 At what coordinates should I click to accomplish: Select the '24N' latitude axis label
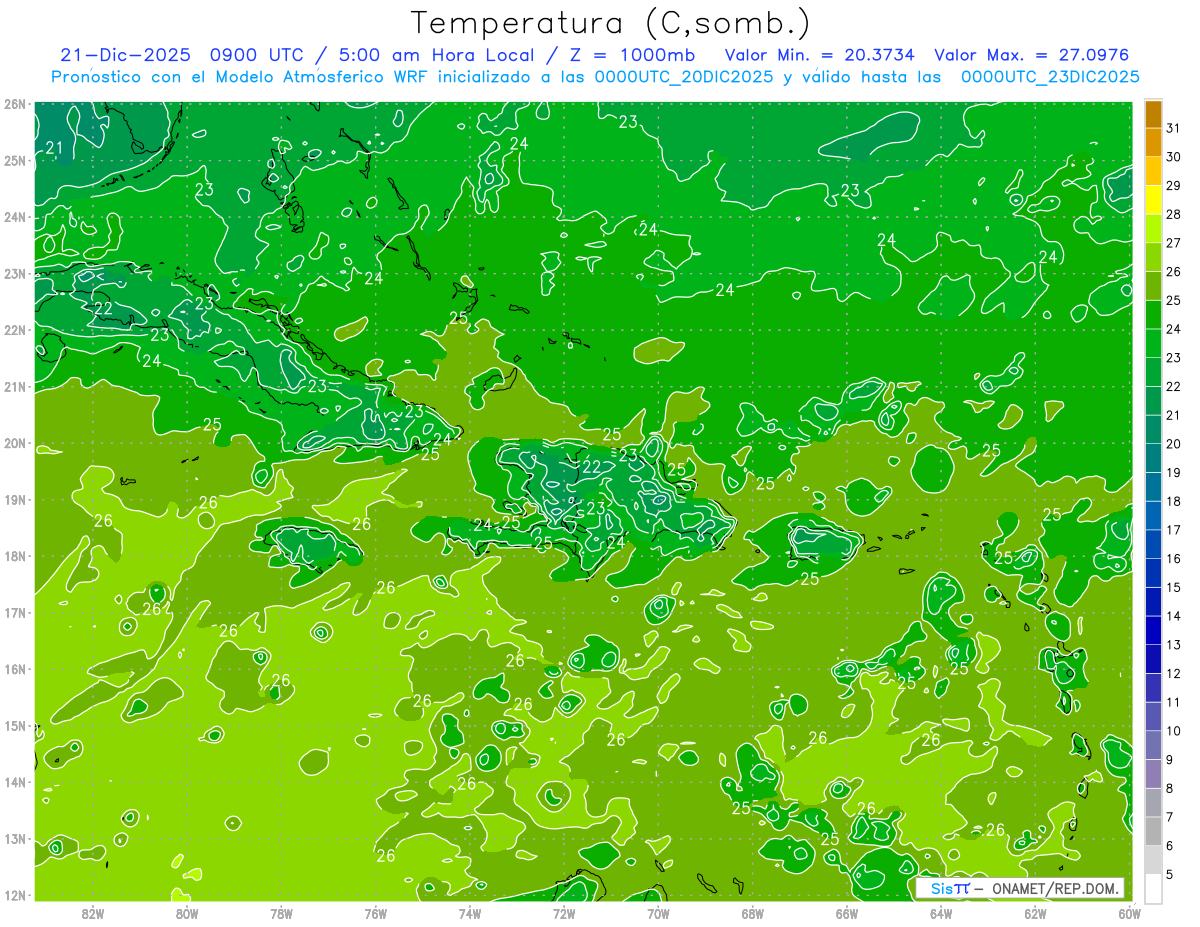pyautogui.click(x=14, y=217)
